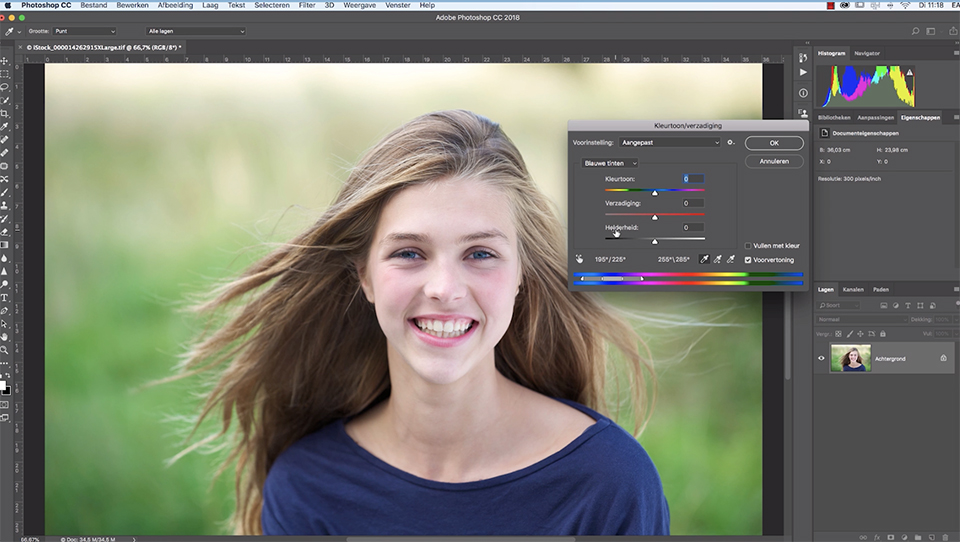
Task: Click the Wi-Fi icon in the macOS menu bar
Action: [x=905, y=5]
